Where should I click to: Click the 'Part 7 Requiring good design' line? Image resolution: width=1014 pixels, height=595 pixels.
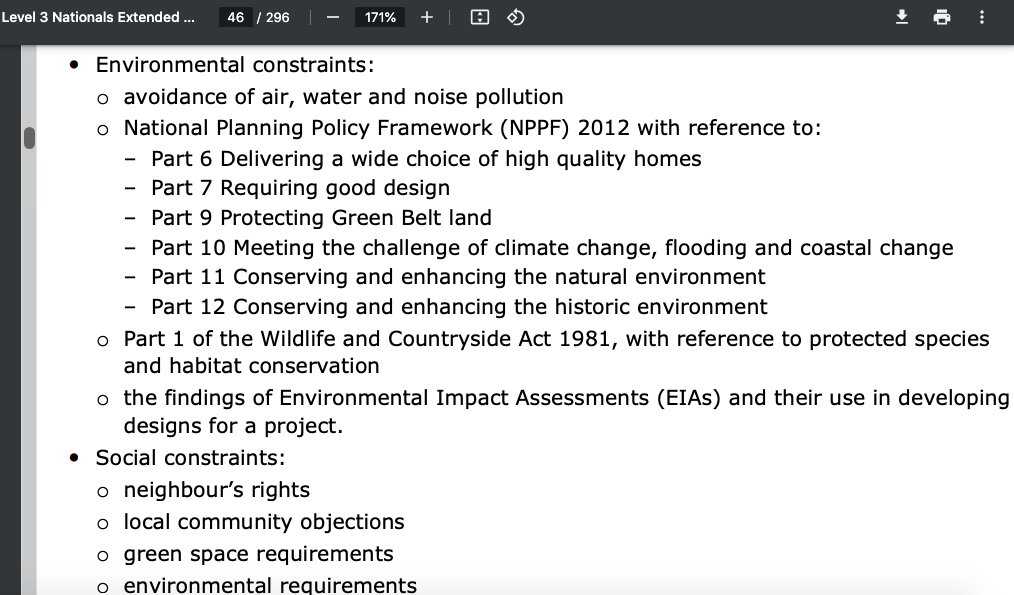pos(300,187)
